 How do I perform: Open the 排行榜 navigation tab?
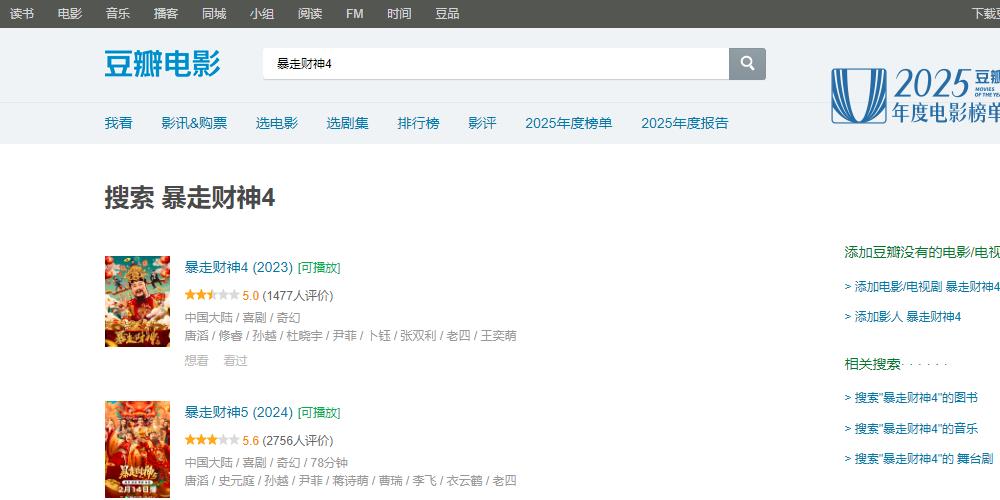click(x=418, y=123)
